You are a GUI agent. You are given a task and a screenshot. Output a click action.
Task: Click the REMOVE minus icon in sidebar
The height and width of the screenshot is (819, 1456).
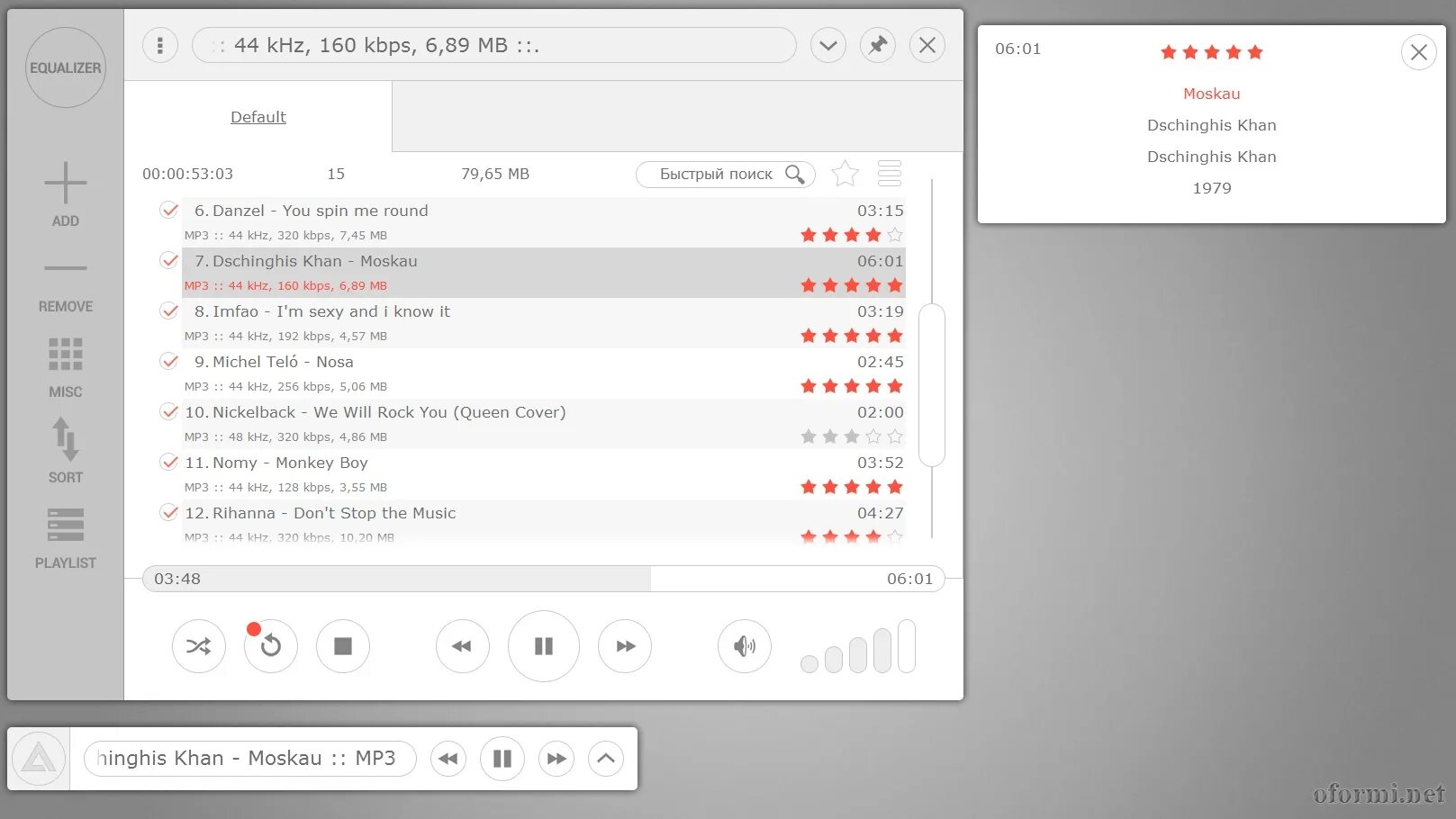point(66,268)
